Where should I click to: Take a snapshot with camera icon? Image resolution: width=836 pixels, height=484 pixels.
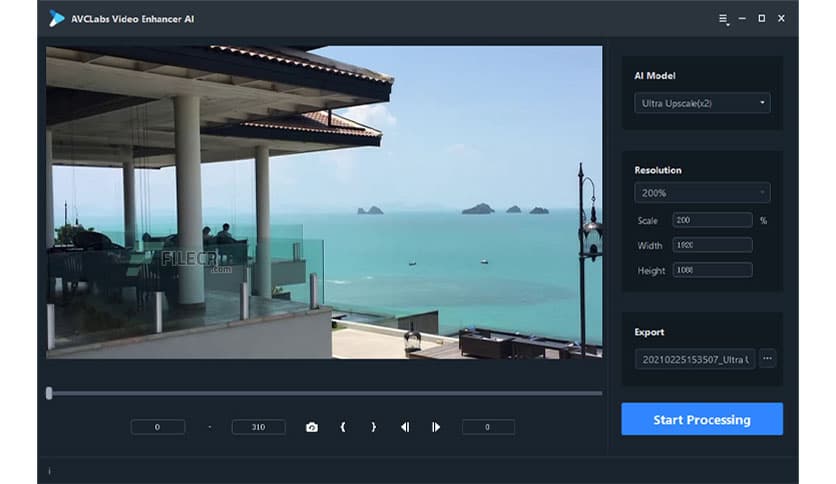point(312,427)
